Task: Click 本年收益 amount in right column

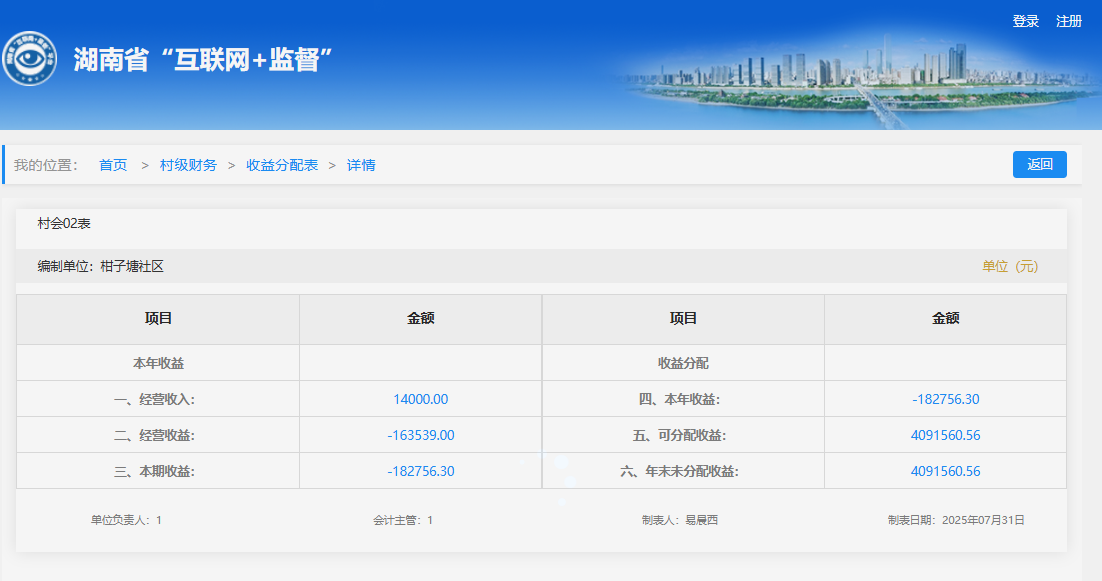Action: (x=945, y=399)
